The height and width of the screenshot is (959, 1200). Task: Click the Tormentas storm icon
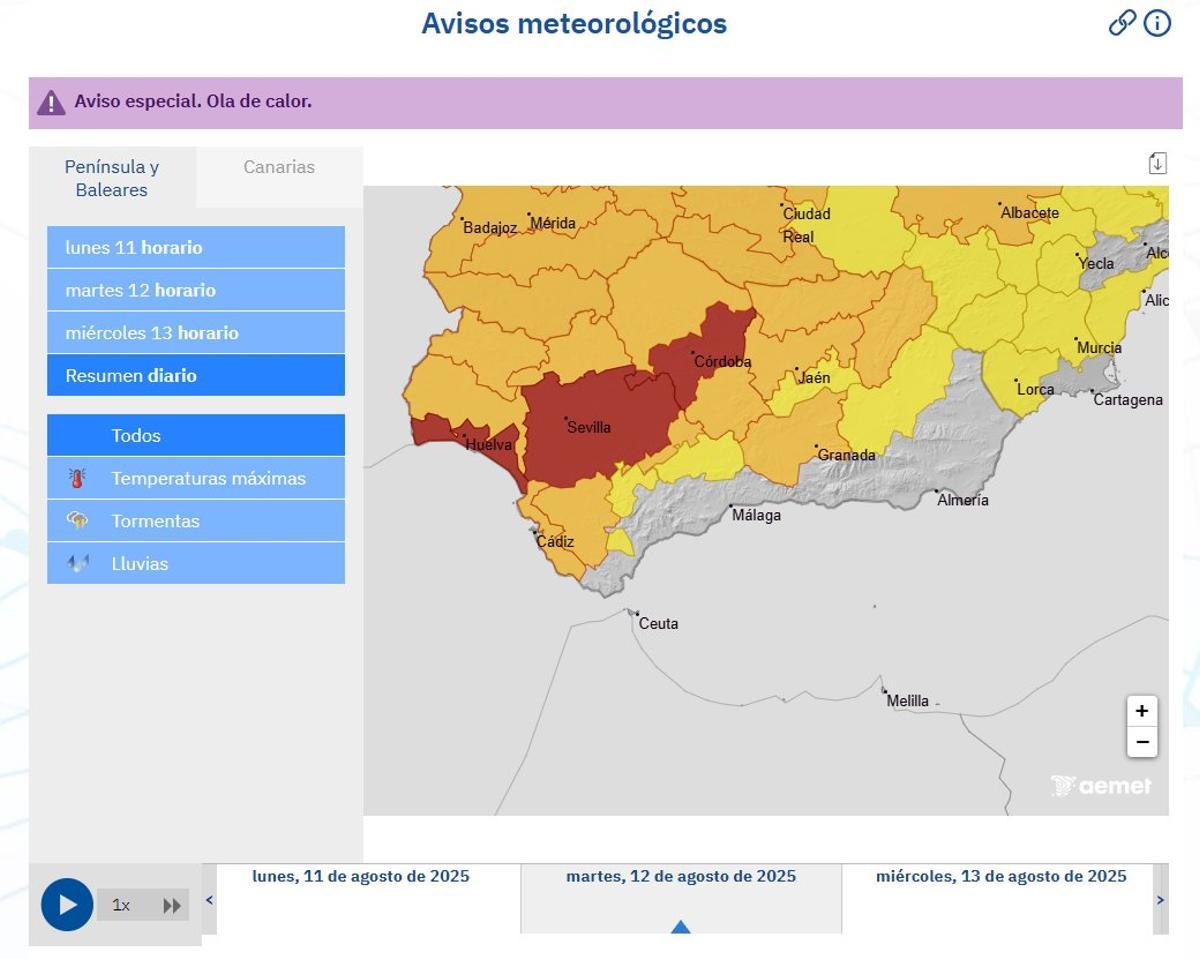tap(76, 520)
